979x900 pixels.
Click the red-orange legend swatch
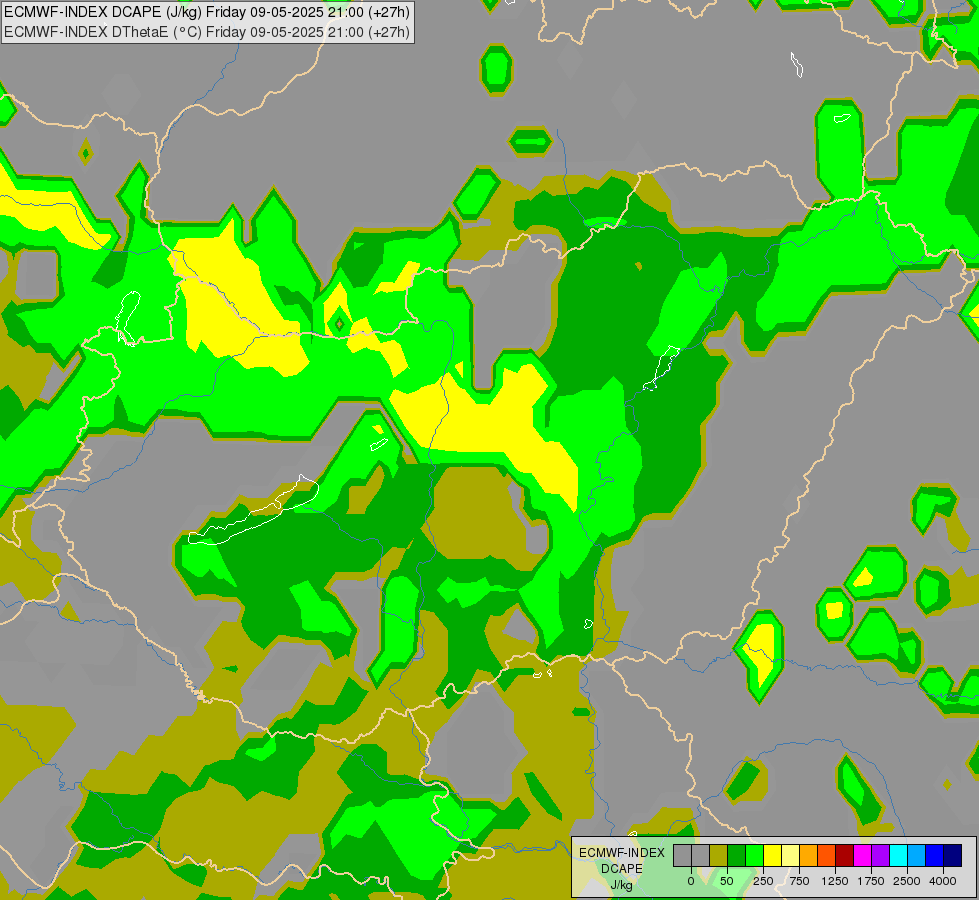pos(827,855)
